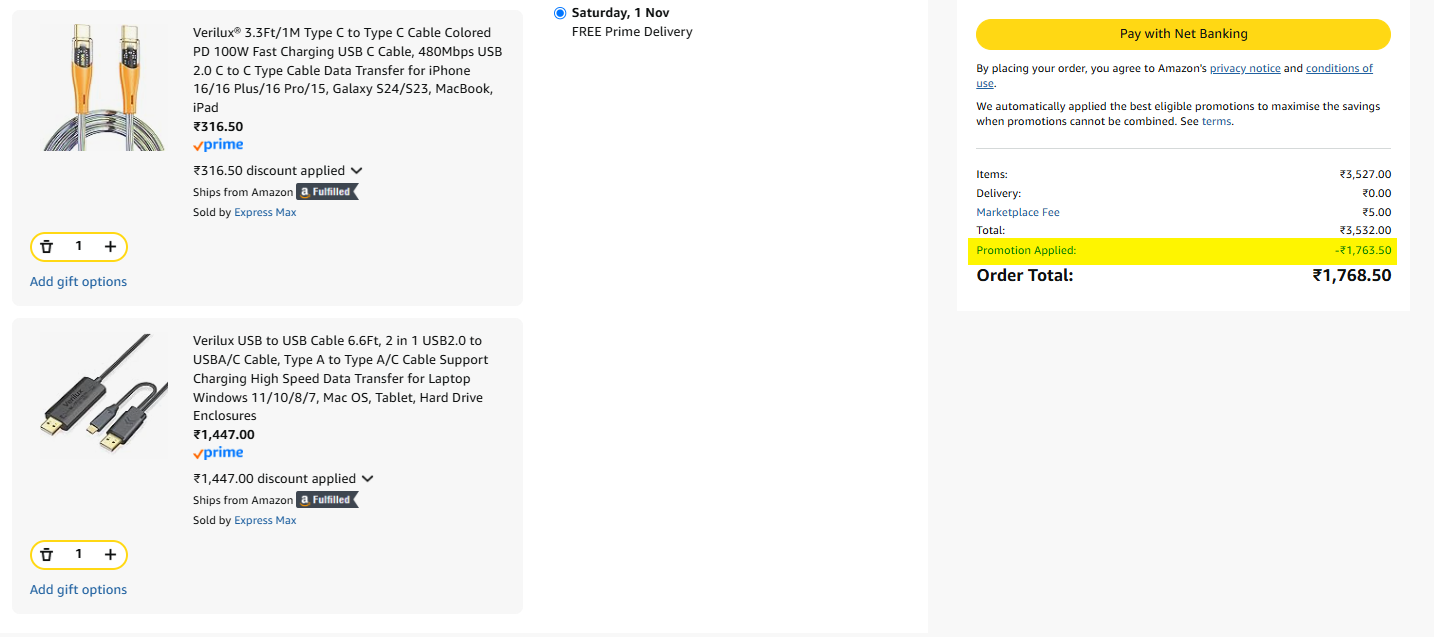This screenshot has height=637, width=1434.
Task: Click Pay with Net Banking button
Action: [1183, 34]
